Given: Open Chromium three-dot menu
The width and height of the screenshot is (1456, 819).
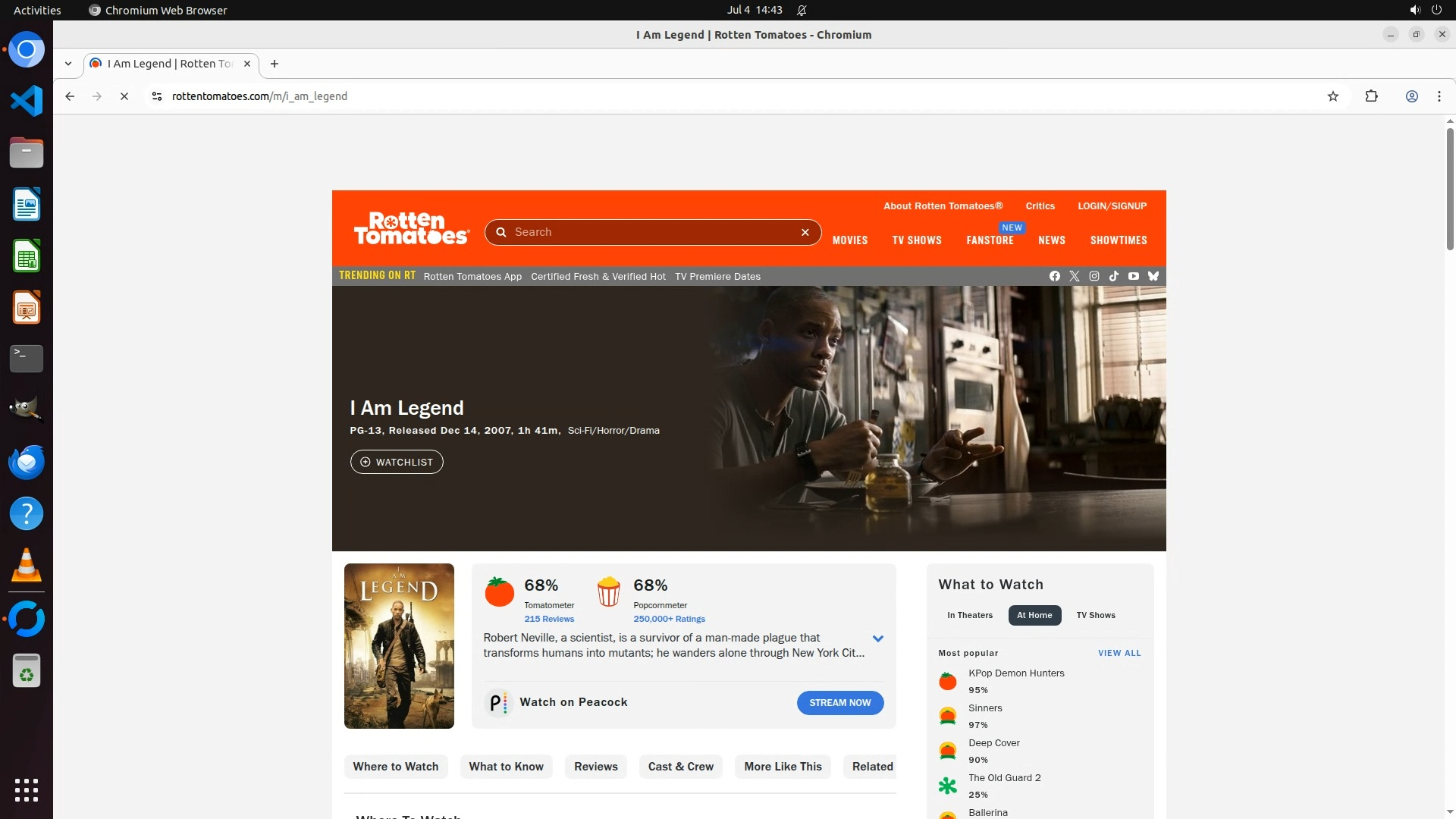Looking at the screenshot, I should pos(1439,96).
